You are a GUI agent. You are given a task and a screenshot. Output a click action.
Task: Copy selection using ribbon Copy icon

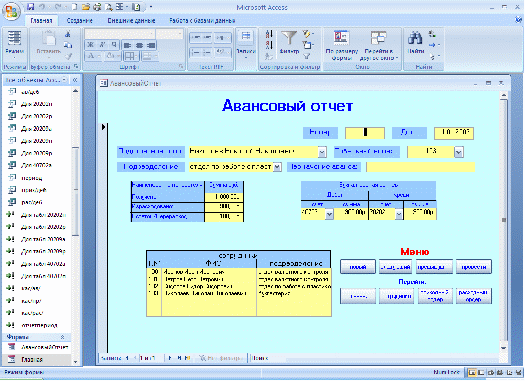(x=68, y=45)
